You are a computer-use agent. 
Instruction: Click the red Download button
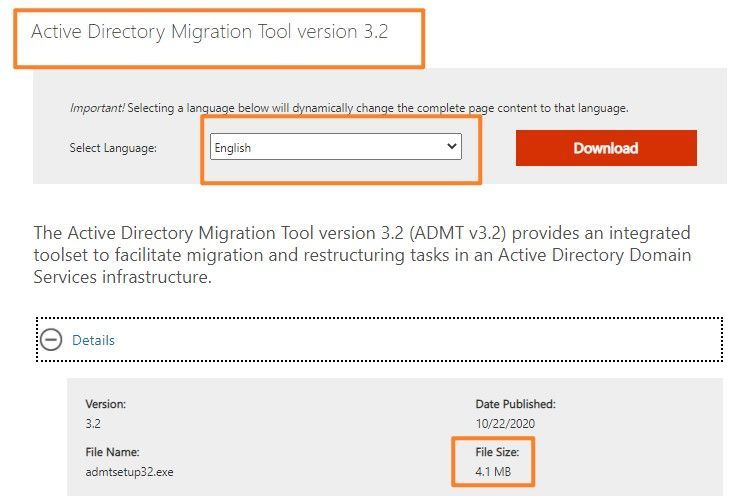tap(606, 148)
